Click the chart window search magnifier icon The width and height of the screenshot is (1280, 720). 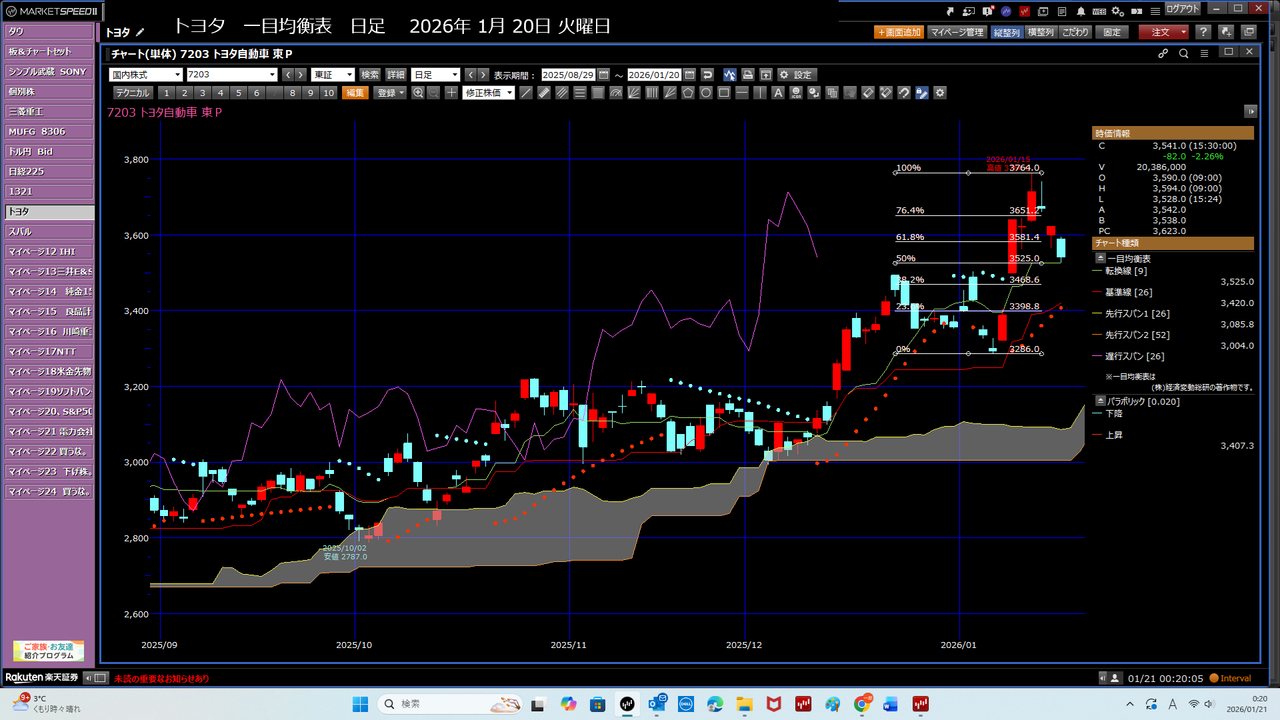tap(1184, 53)
